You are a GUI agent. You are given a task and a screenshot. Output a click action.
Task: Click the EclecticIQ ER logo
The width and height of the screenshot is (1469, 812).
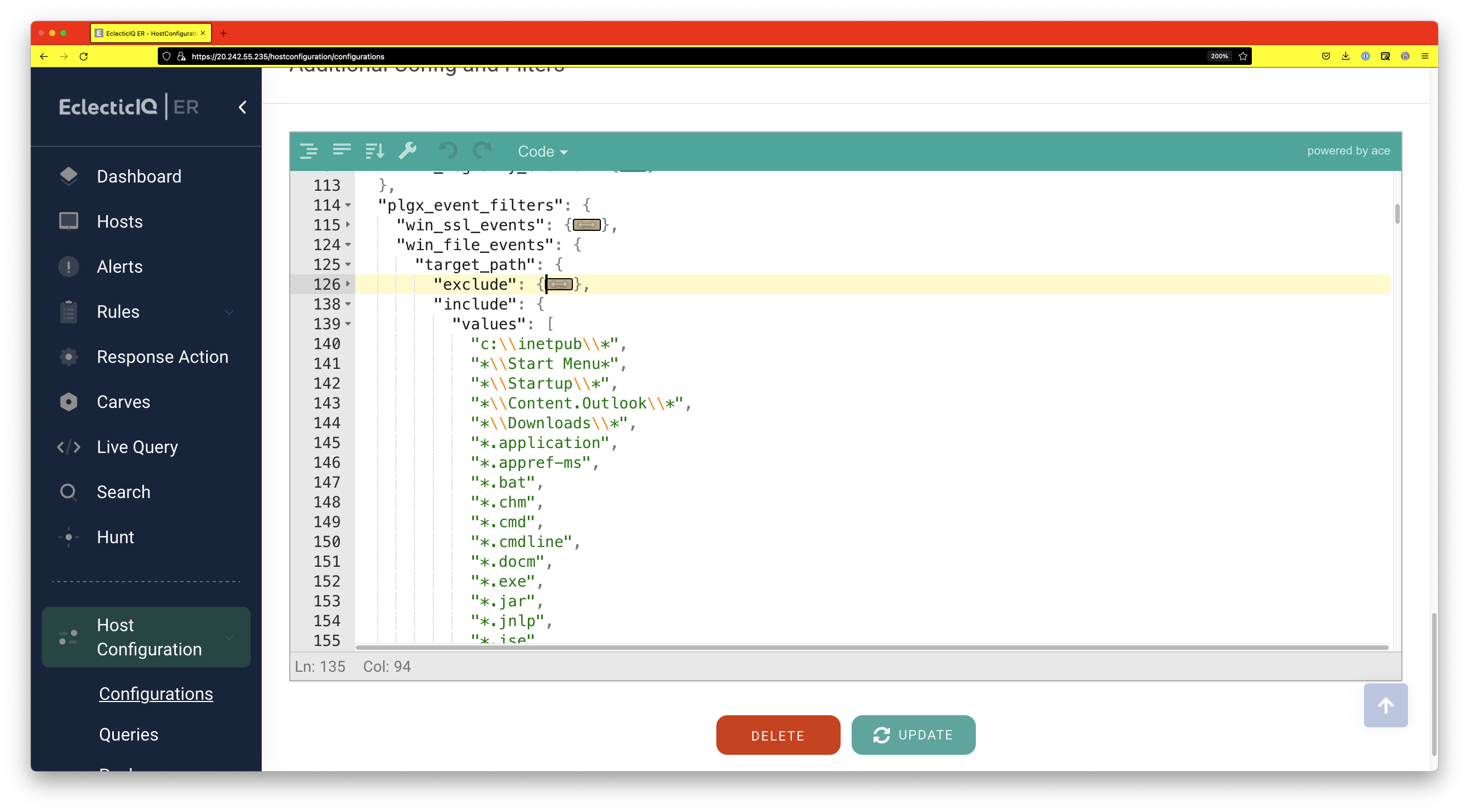129,107
